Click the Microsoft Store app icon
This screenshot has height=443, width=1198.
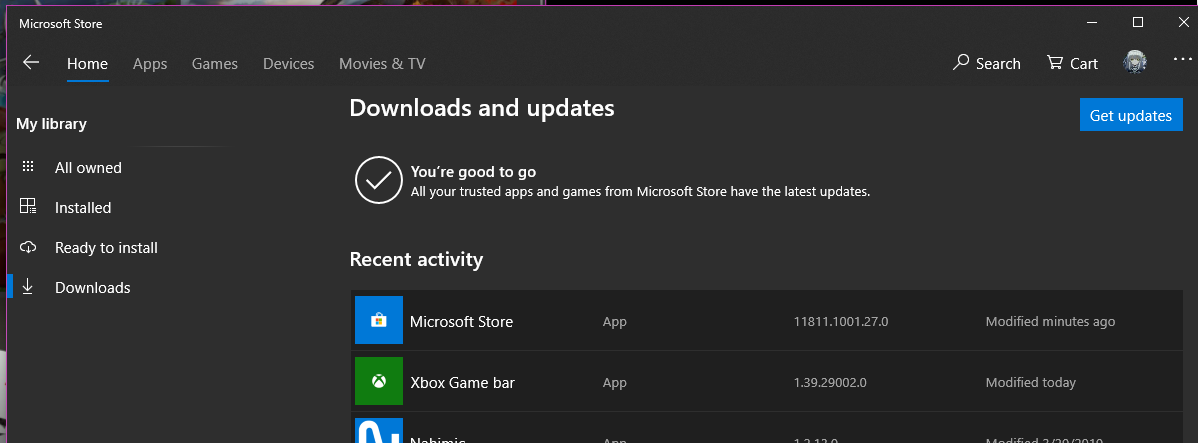(x=379, y=320)
